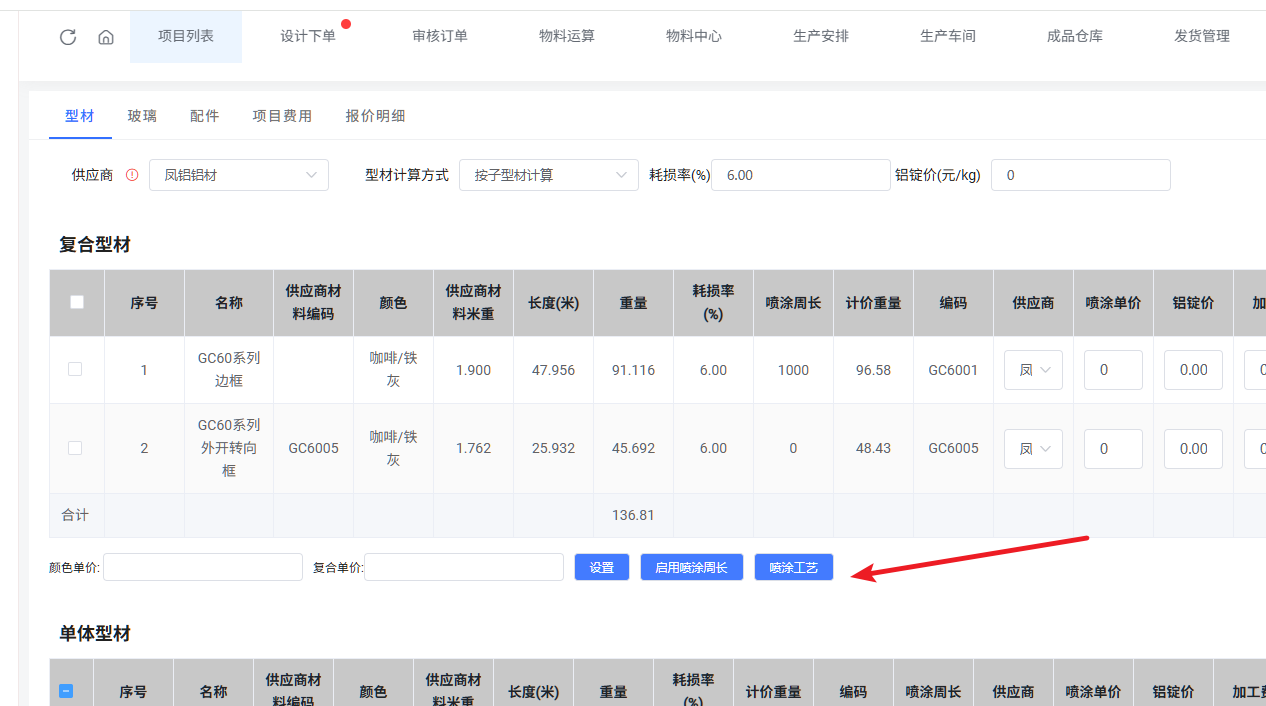
Task: Click the 启用喷涂周长 button
Action: click(691, 567)
